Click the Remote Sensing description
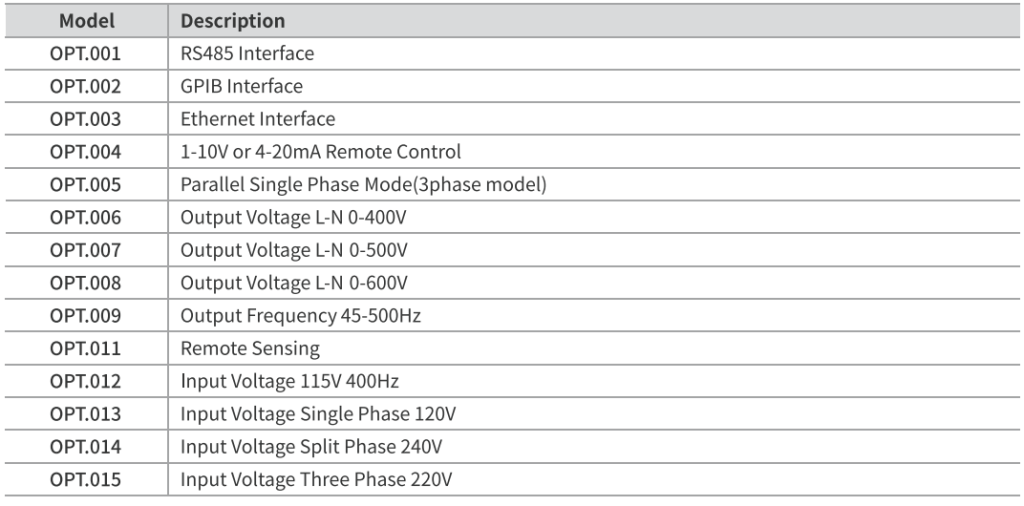The width and height of the screenshot is (1024, 506). (250, 349)
